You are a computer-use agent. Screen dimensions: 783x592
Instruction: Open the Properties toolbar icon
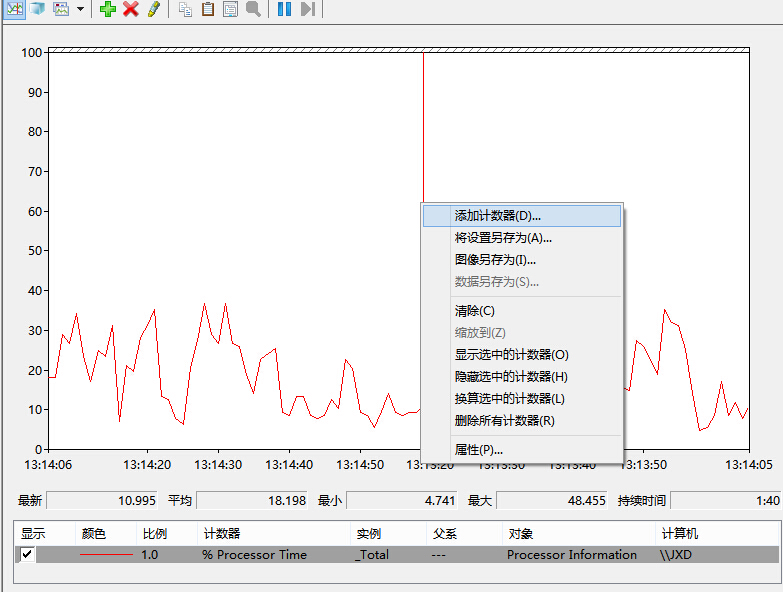tap(230, 9)
